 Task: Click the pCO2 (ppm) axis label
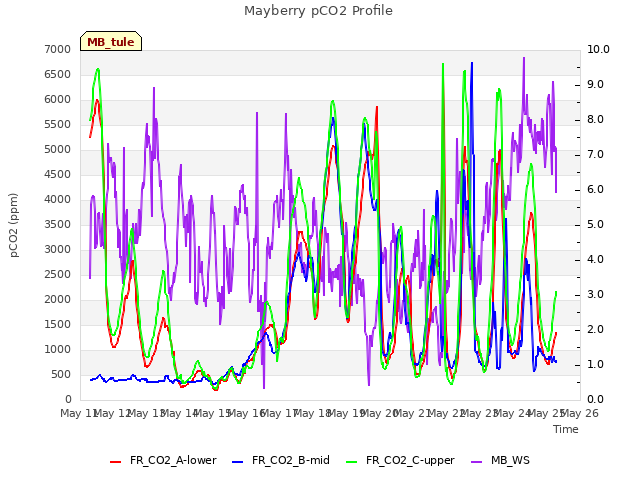point(14,225)
